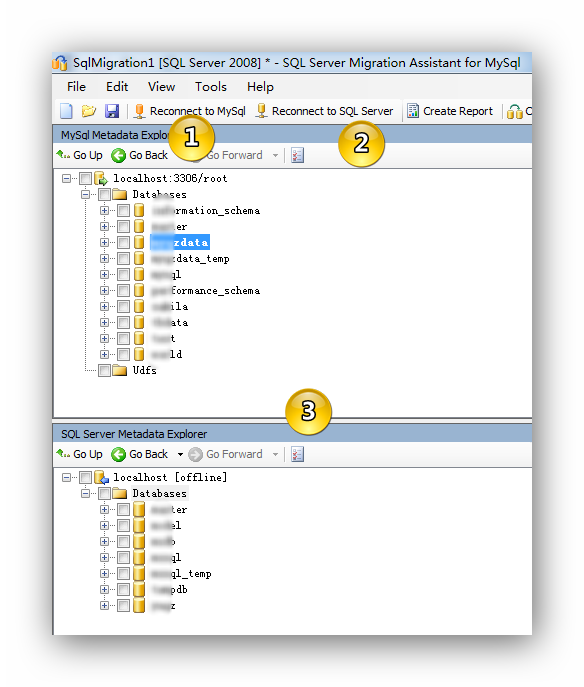
Task: Open the View menu
Action: (x=162, y=87)
